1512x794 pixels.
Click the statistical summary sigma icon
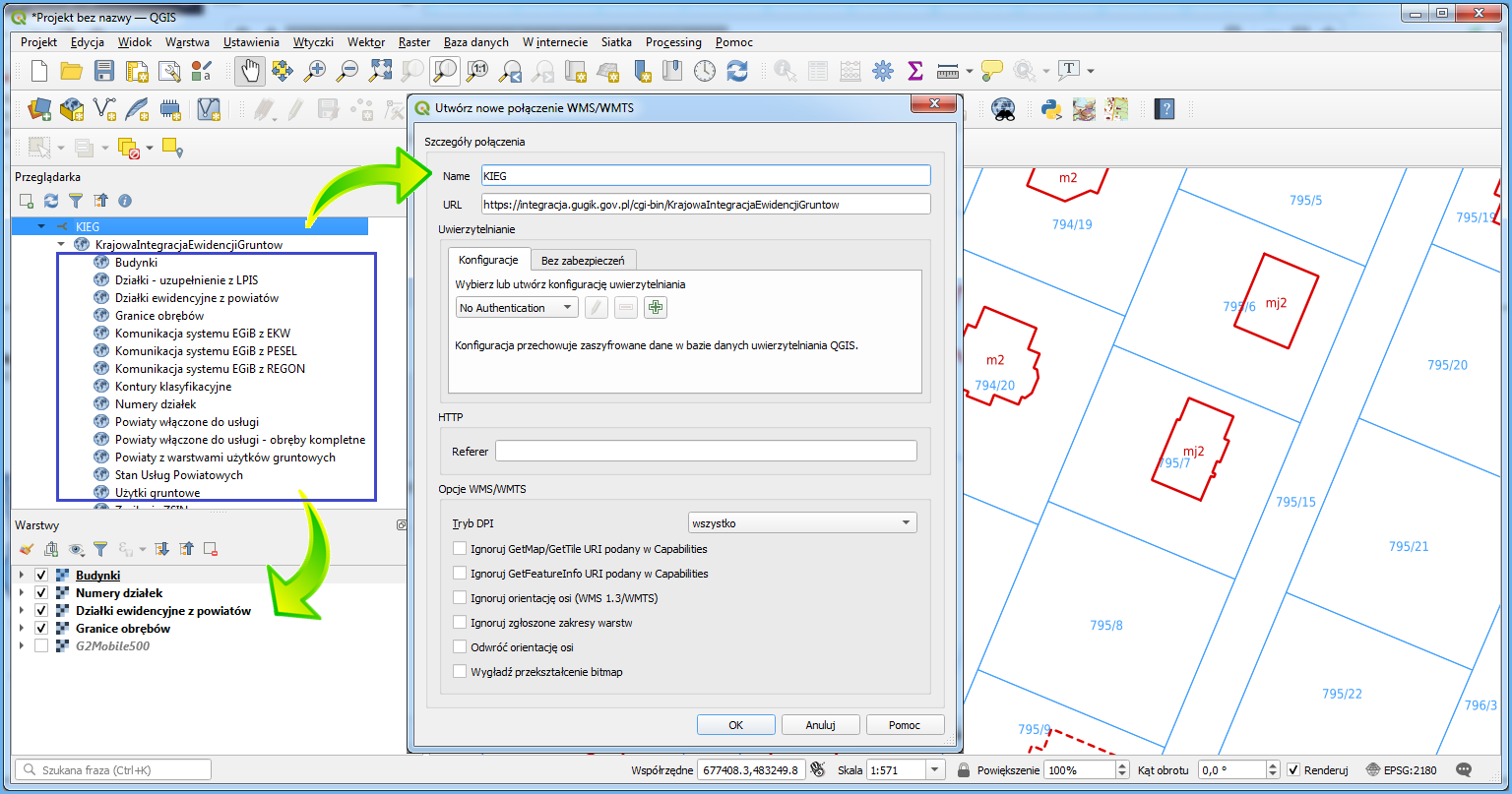coord(915,71)
